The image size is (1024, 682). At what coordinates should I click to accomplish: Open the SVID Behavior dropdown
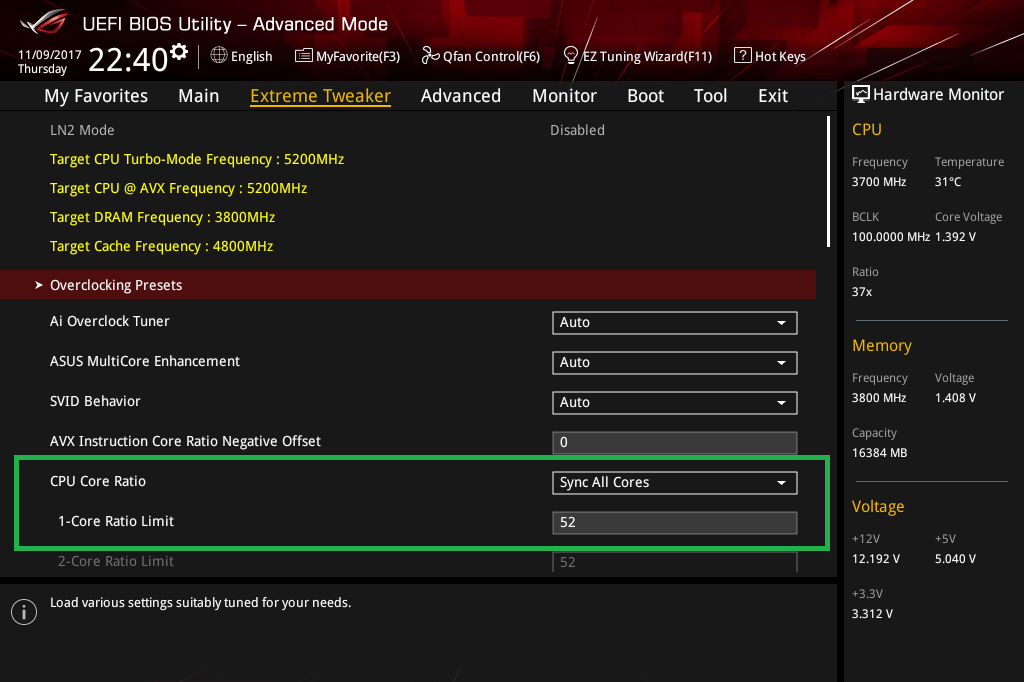point(675,402)
